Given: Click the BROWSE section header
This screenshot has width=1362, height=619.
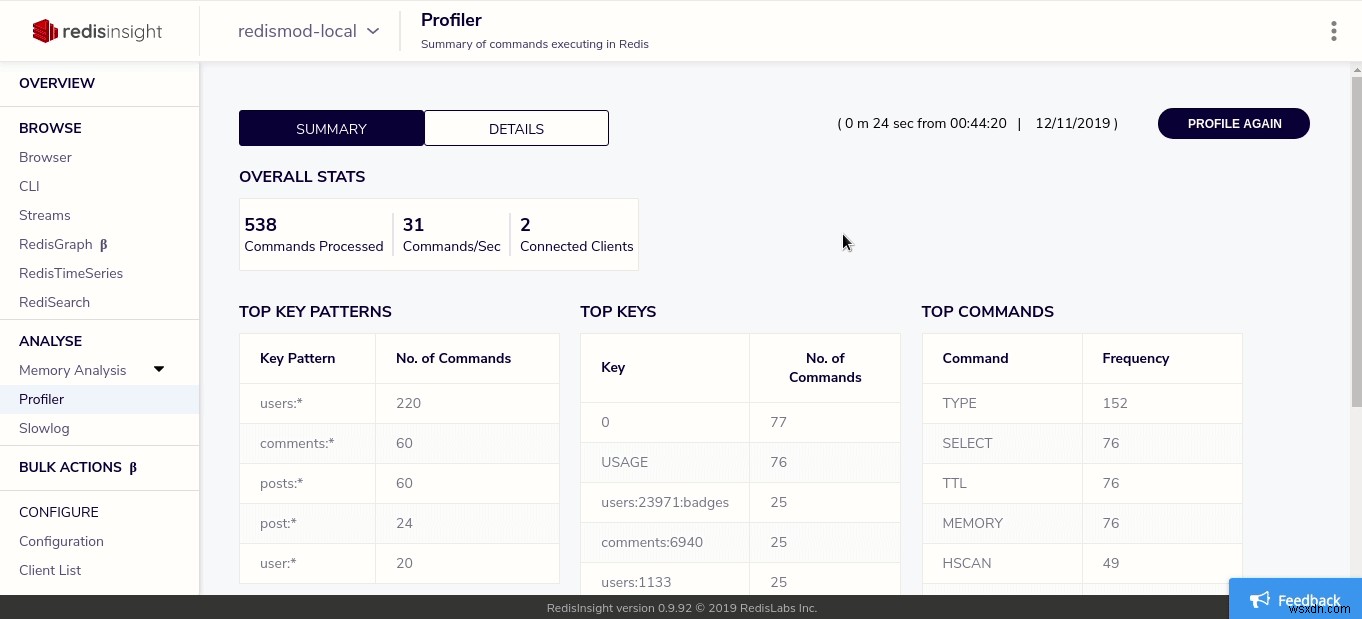Looking at the screenshot, I should 50,128.
